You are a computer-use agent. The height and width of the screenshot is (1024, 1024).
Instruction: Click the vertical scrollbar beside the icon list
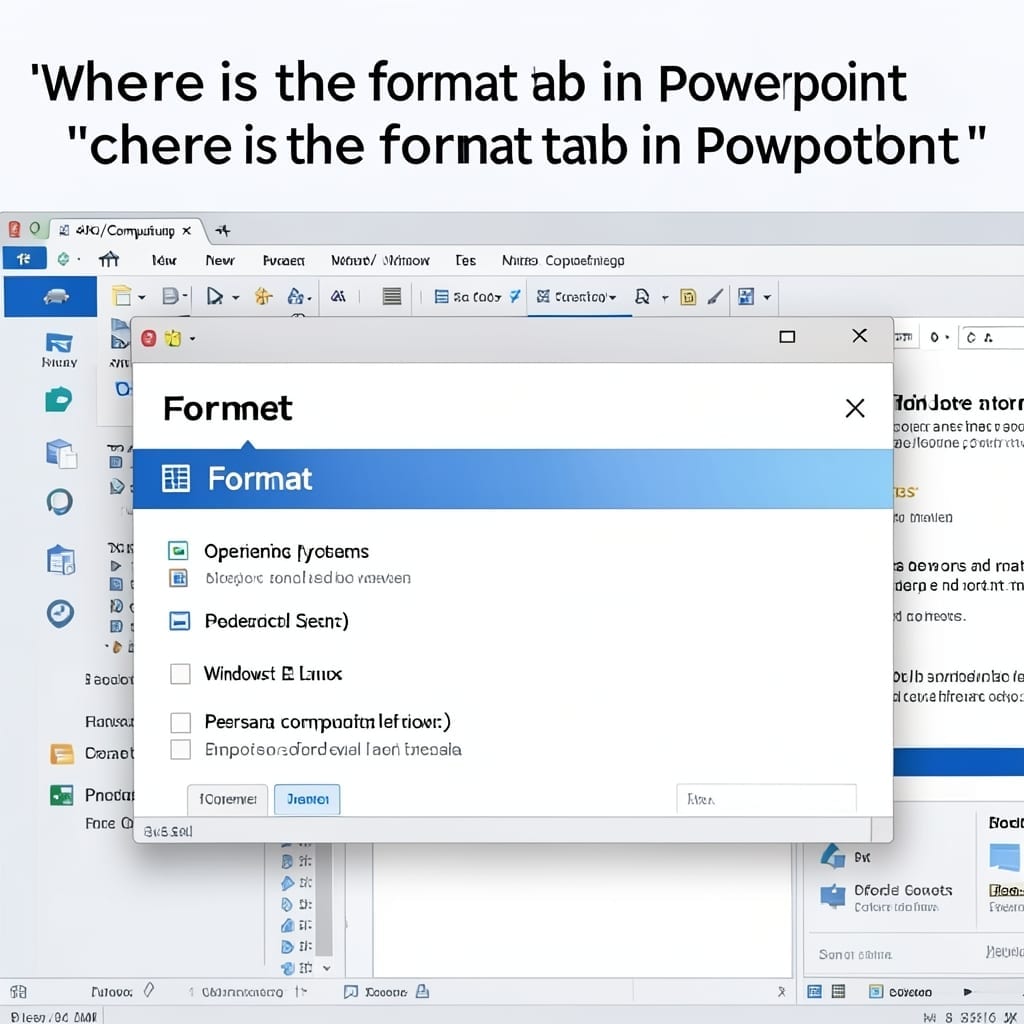[x=324, y=900]
